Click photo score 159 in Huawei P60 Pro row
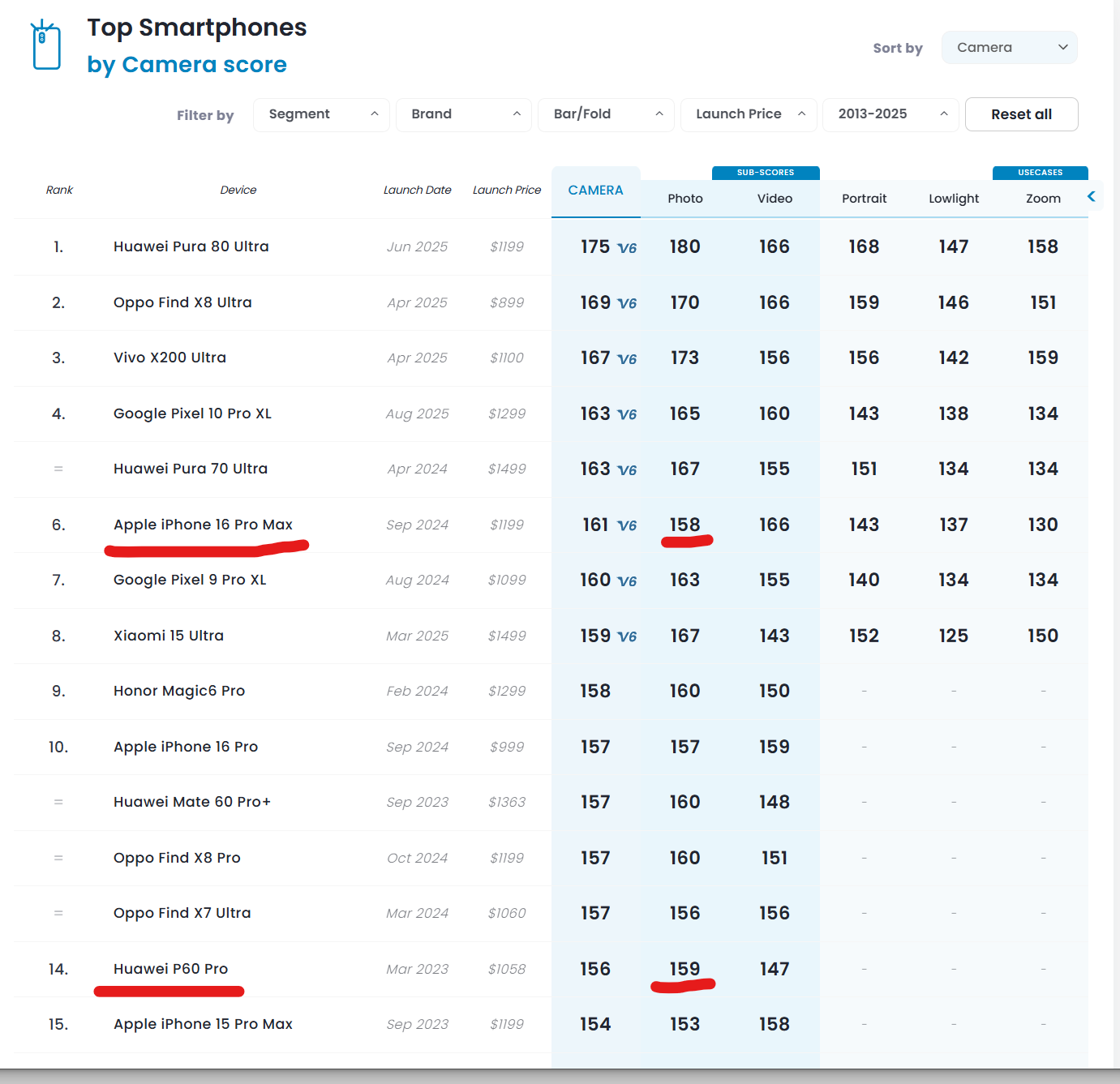 (685, 969)
